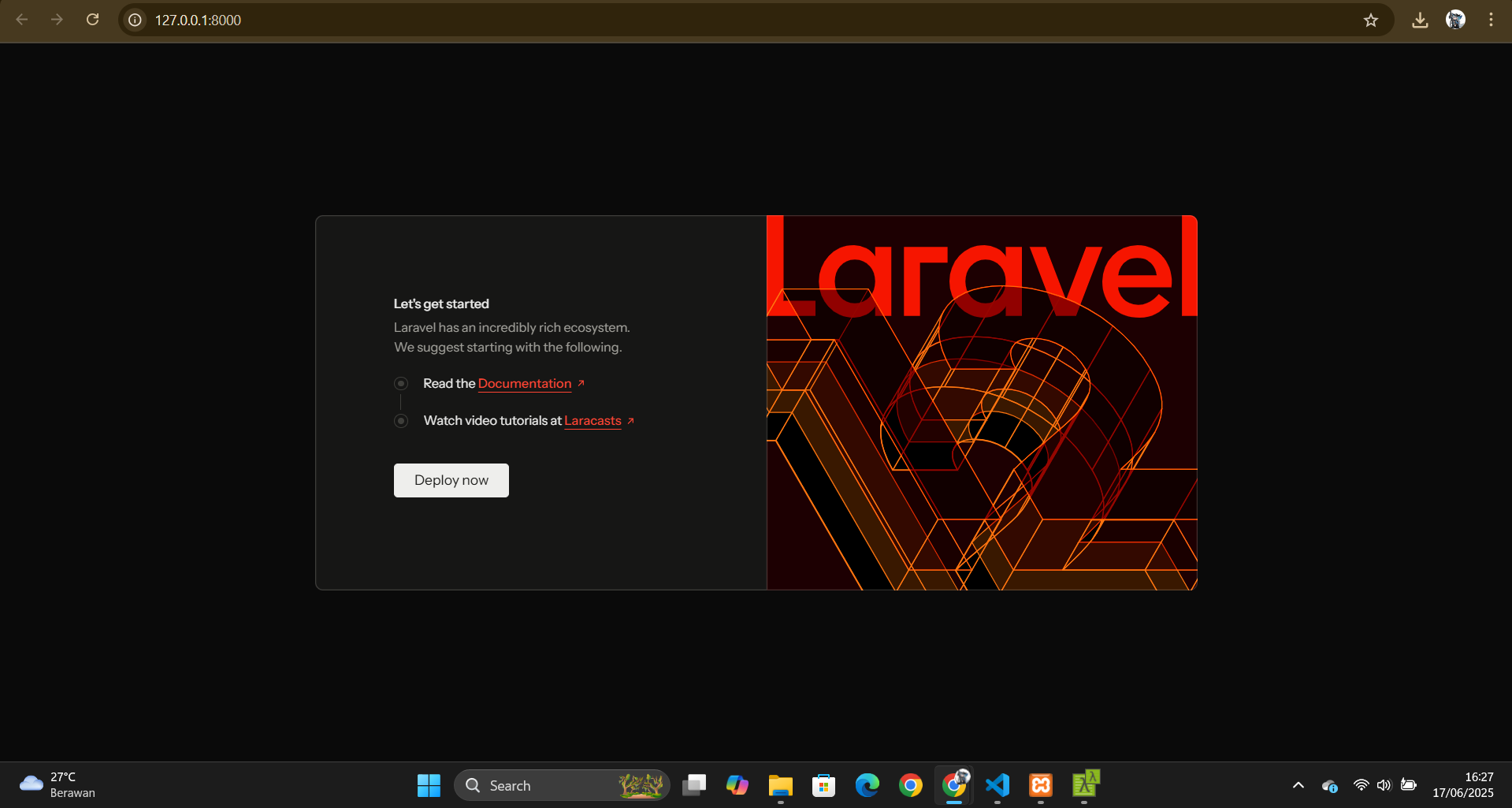Expand the hidden system tray icons chevron
This screenshot has height=808, width=1512.
pyautogui.click(x=1298, y=785)
